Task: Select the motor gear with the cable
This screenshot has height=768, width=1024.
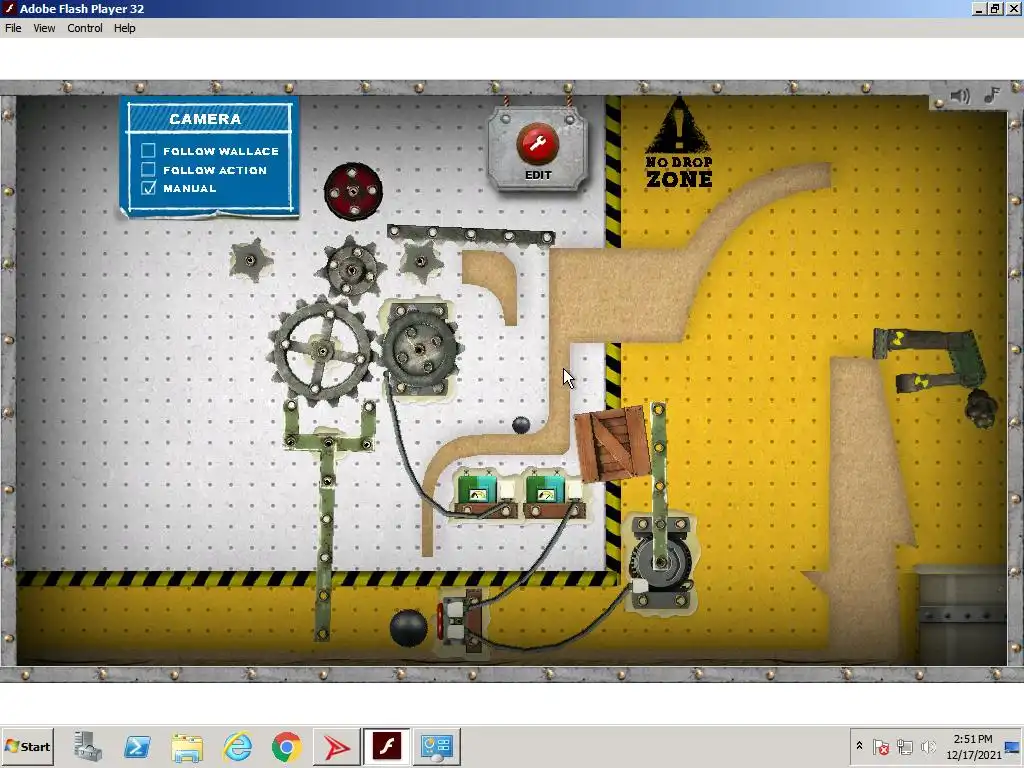Action: point(419,349)
